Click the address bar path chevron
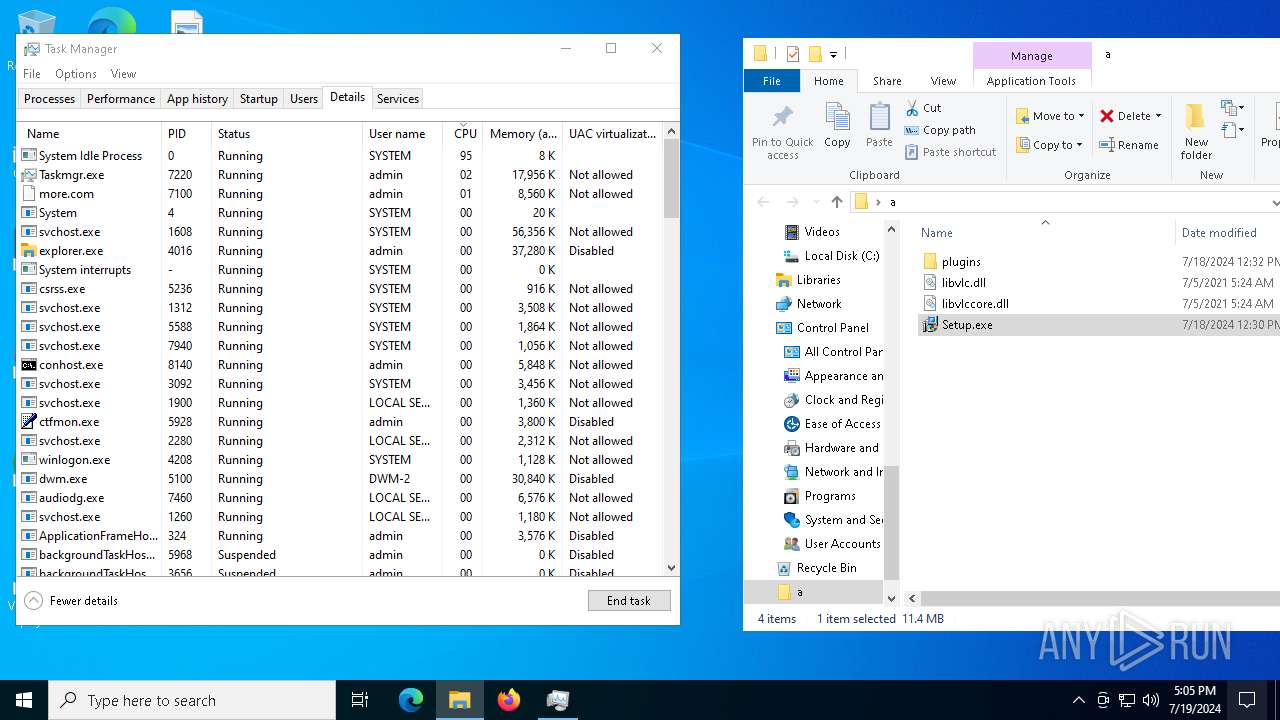This screenshot has height=720, width=1280. [878, 202]
